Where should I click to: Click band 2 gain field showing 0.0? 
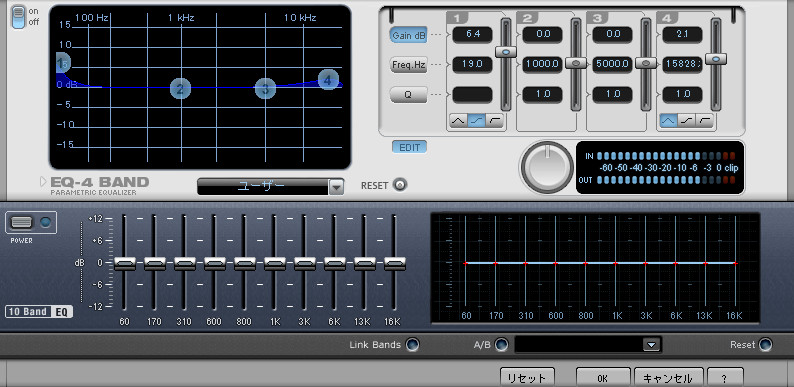point(542,34)
